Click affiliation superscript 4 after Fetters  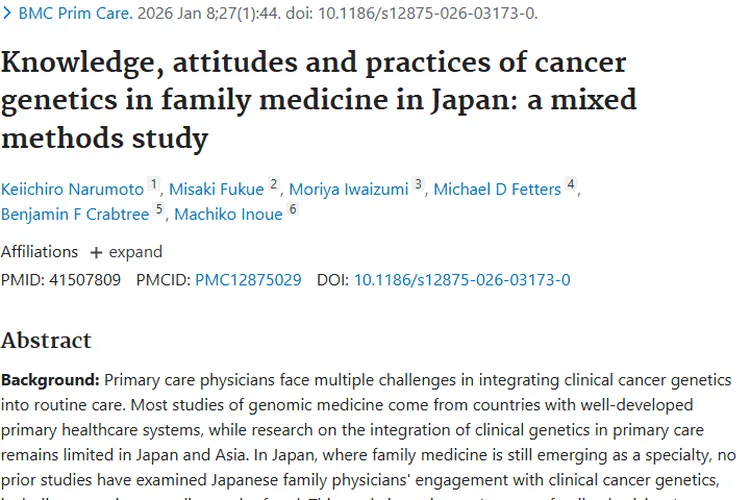(570, 184)
